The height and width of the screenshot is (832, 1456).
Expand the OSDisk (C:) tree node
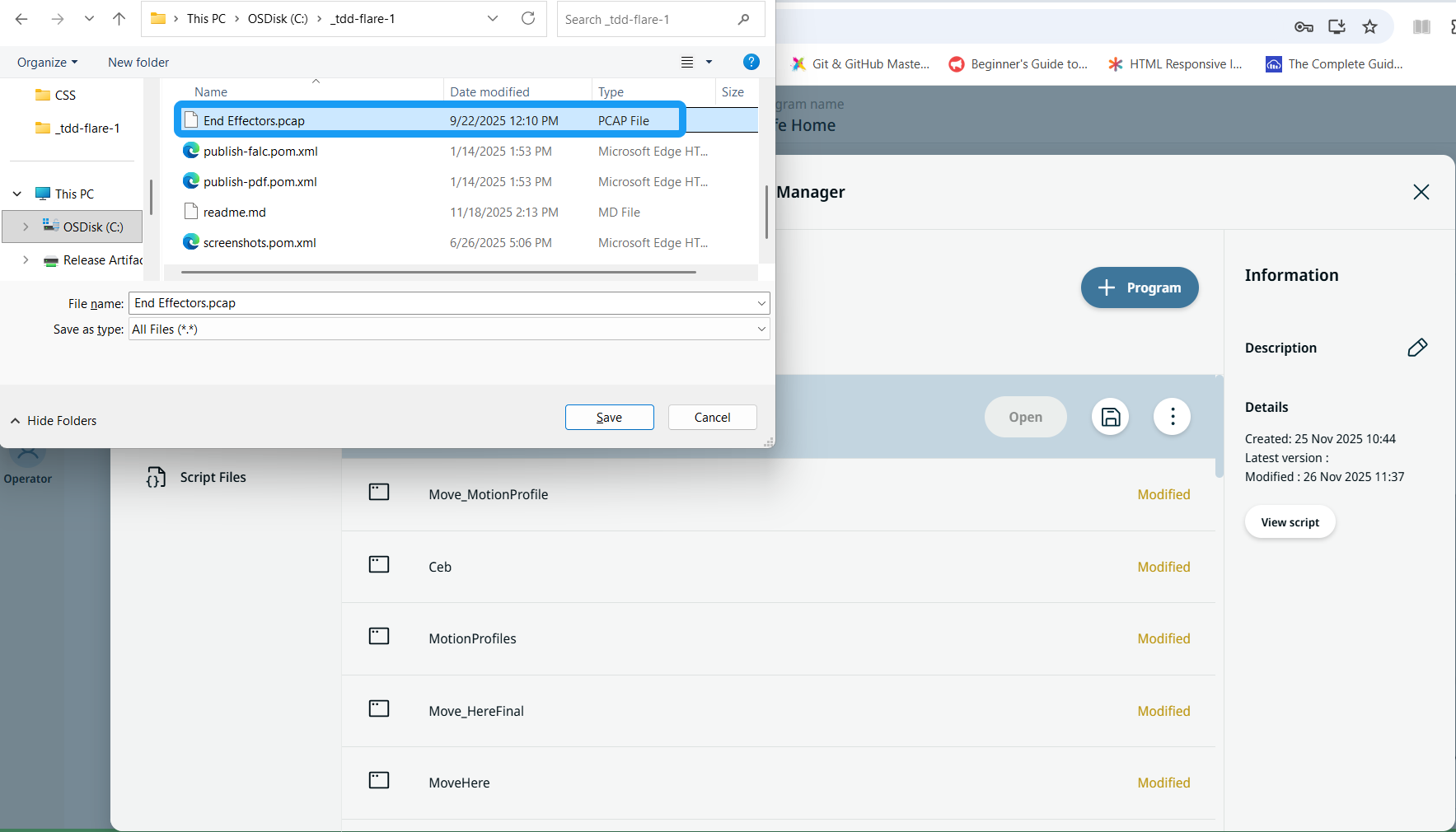click(26, 227)
